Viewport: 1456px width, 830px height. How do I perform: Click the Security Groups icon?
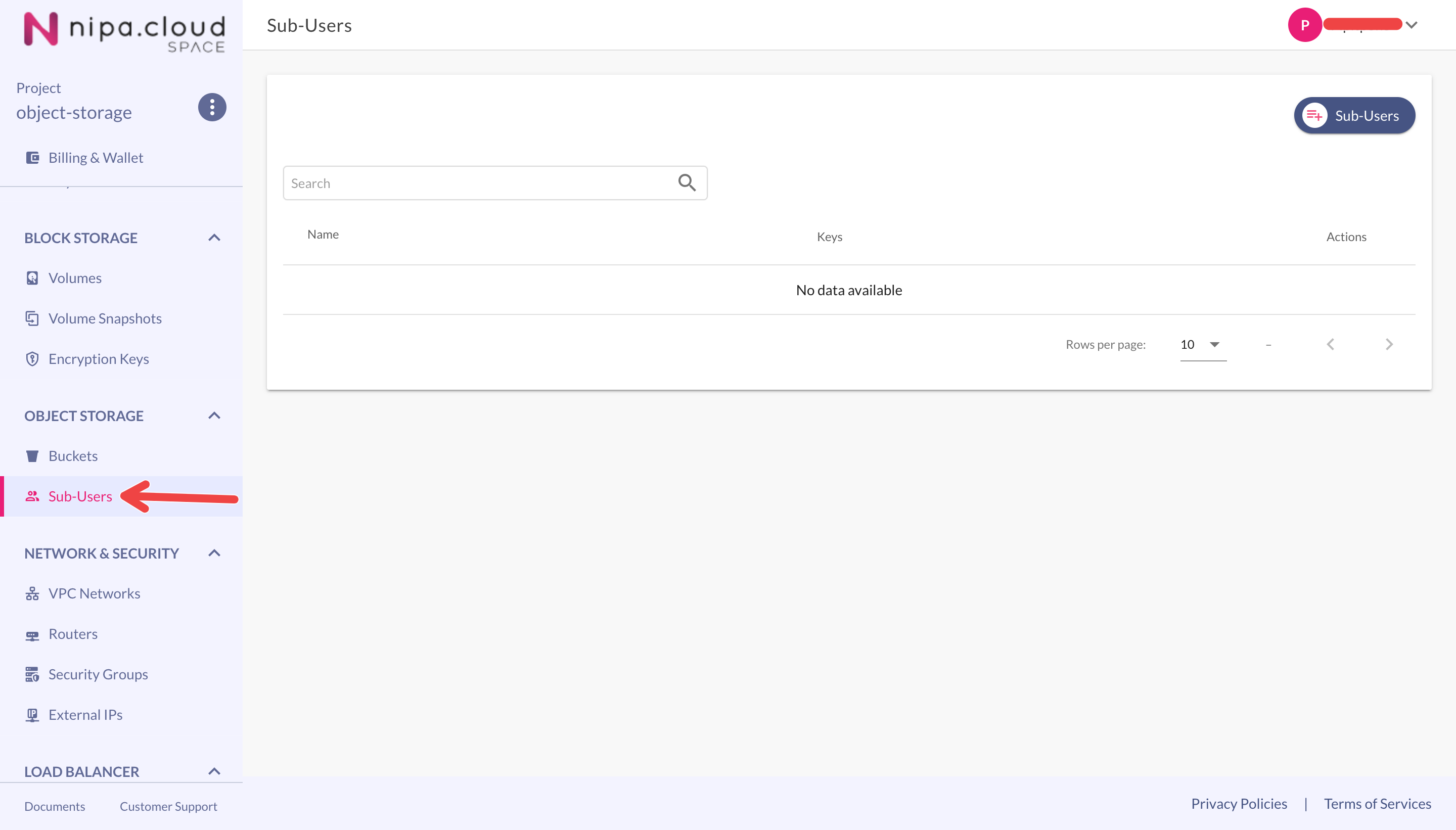coord(32,675)
